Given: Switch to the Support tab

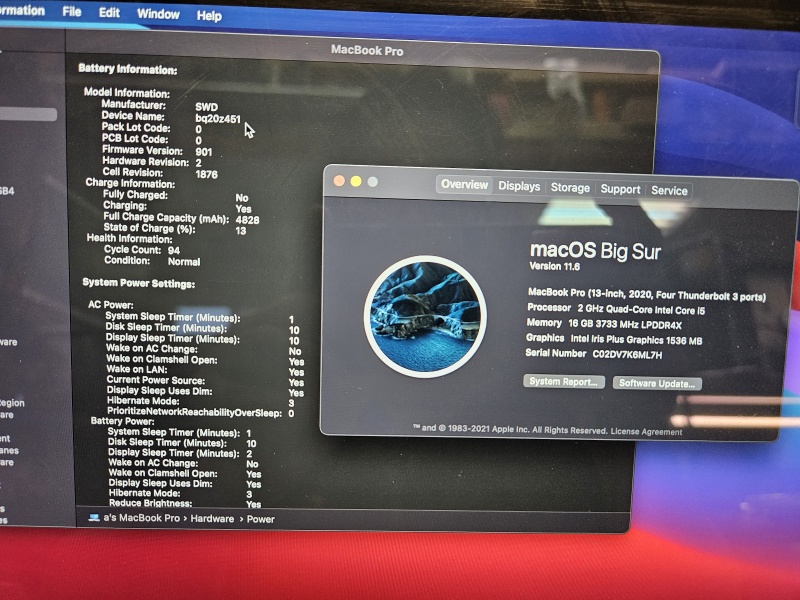Looking at the screenshot, I should click(x=620, y=189).
